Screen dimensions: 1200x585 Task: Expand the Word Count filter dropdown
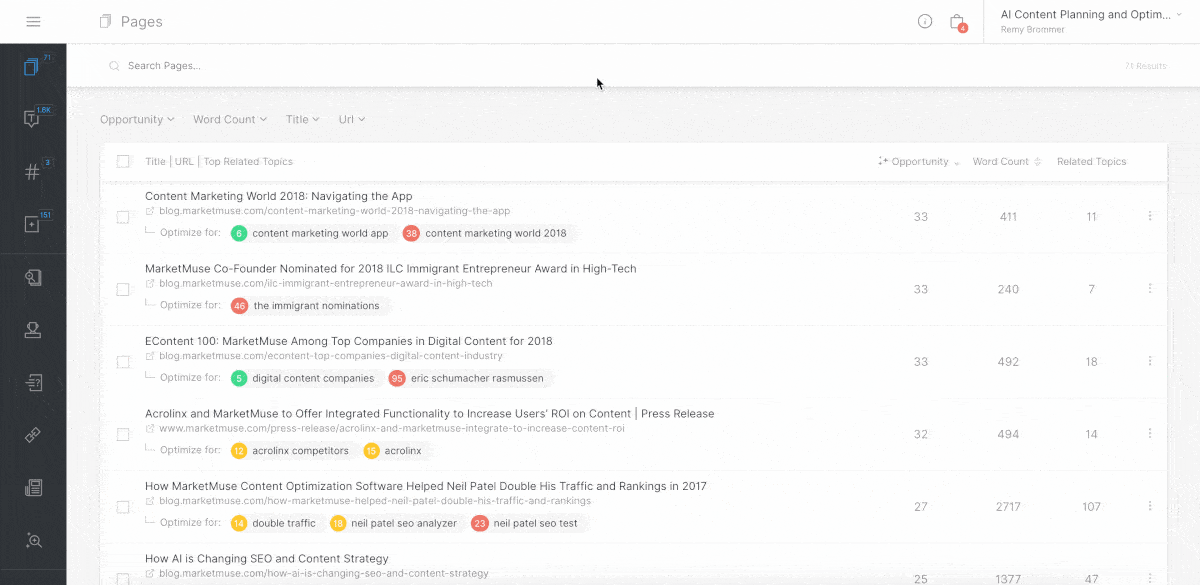tap(230, 119)
